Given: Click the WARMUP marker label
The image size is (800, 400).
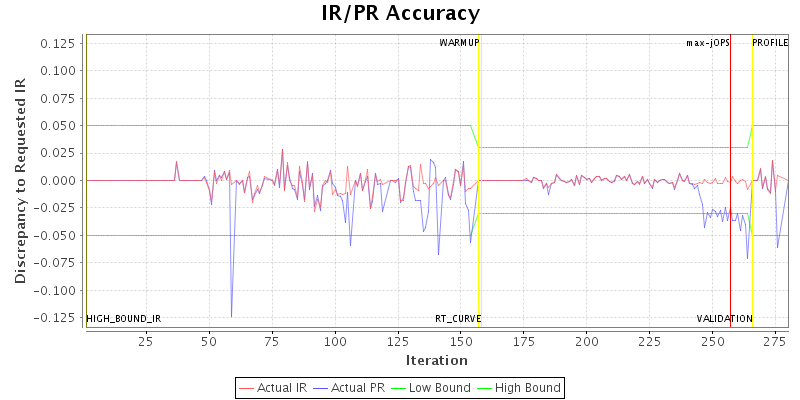Looking at the screenshot, I should (459, 43).
